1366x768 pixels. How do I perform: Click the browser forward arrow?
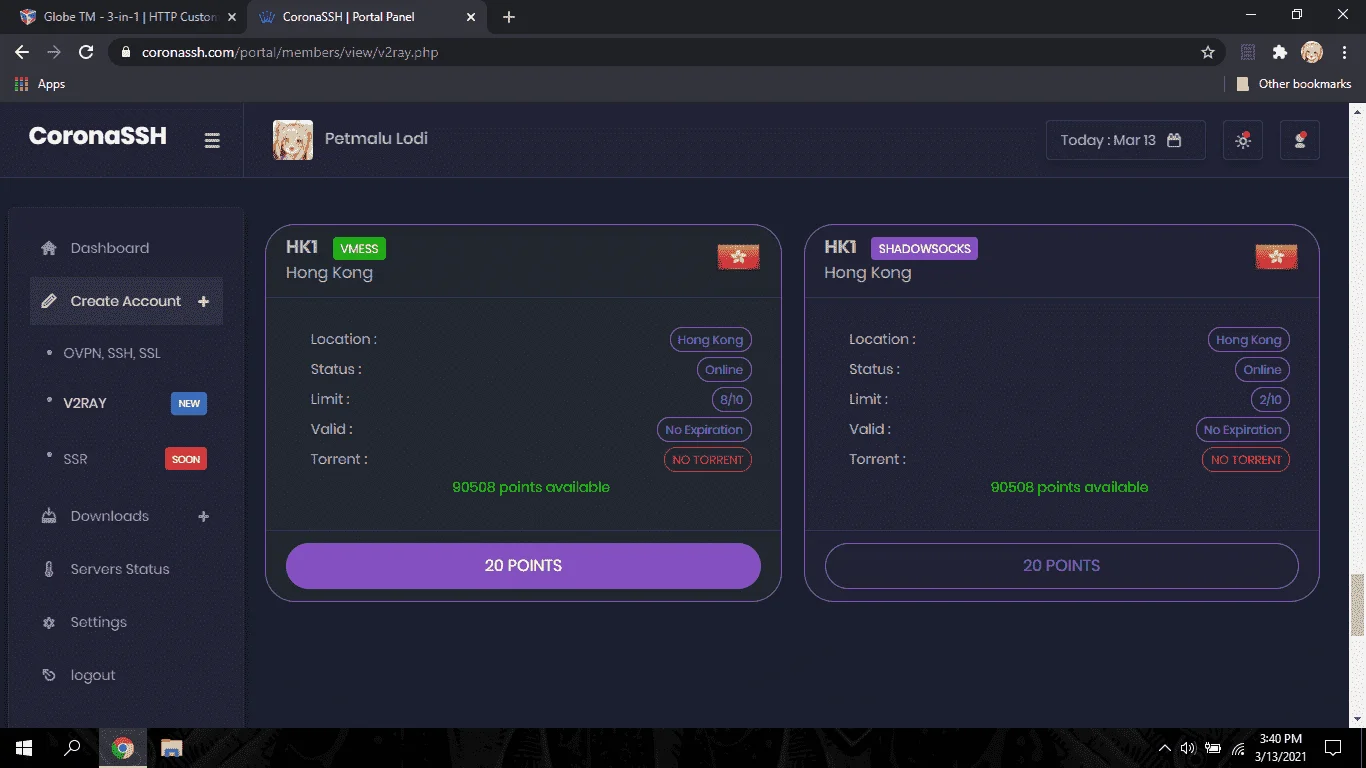(x=54, y=52)
